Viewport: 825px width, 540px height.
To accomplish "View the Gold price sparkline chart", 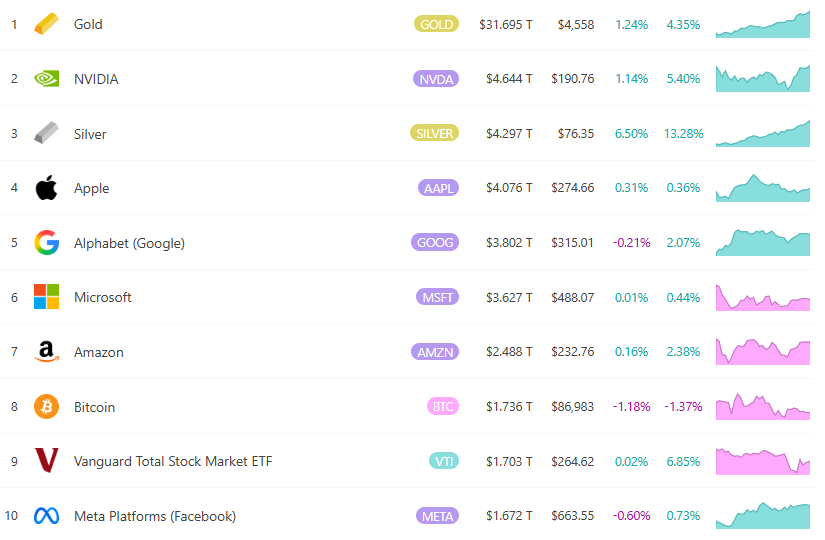I will (x=762, y=25).
